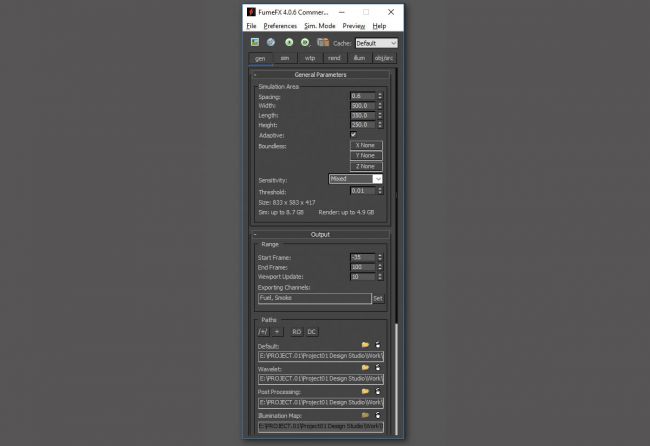Switch to the illum tab

(x=359, y=58)
